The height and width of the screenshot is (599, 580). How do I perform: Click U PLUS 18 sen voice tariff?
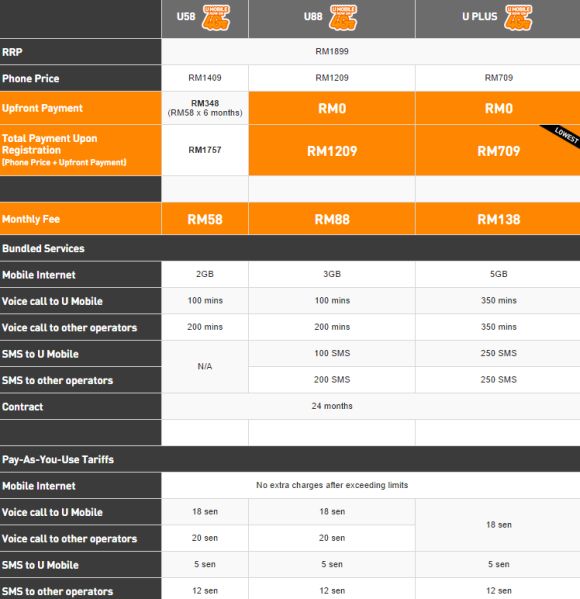(x=499, y=525)
